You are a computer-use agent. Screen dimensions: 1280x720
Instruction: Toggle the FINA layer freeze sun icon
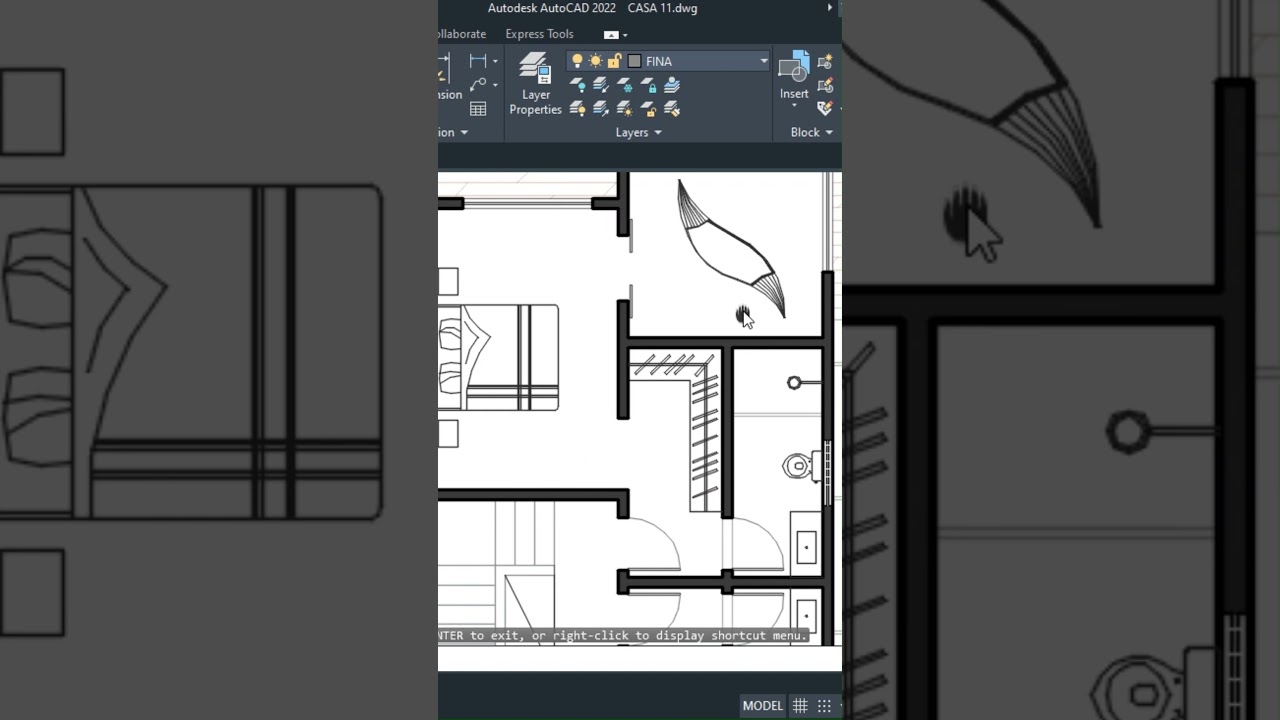point(595,61)
